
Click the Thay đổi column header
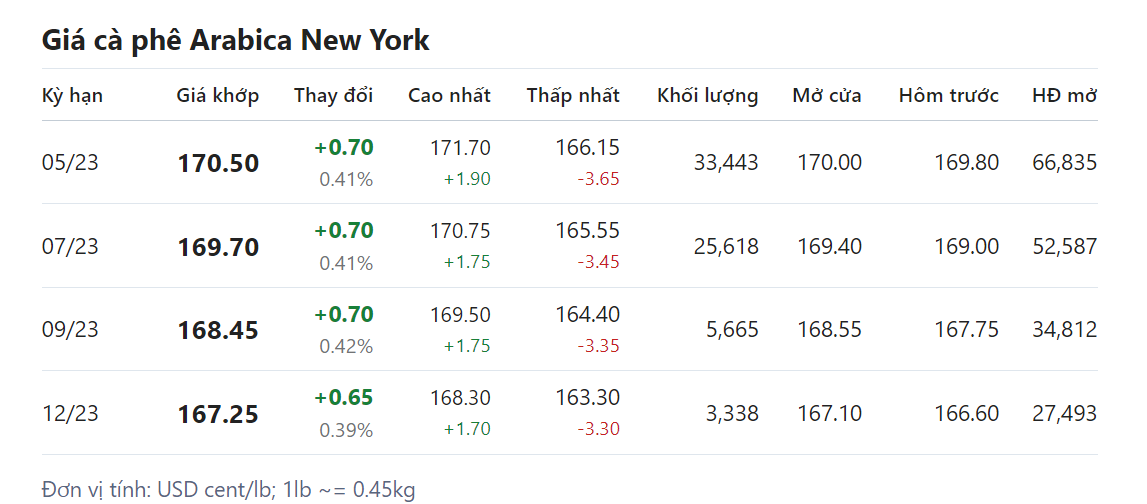[333, 96]
